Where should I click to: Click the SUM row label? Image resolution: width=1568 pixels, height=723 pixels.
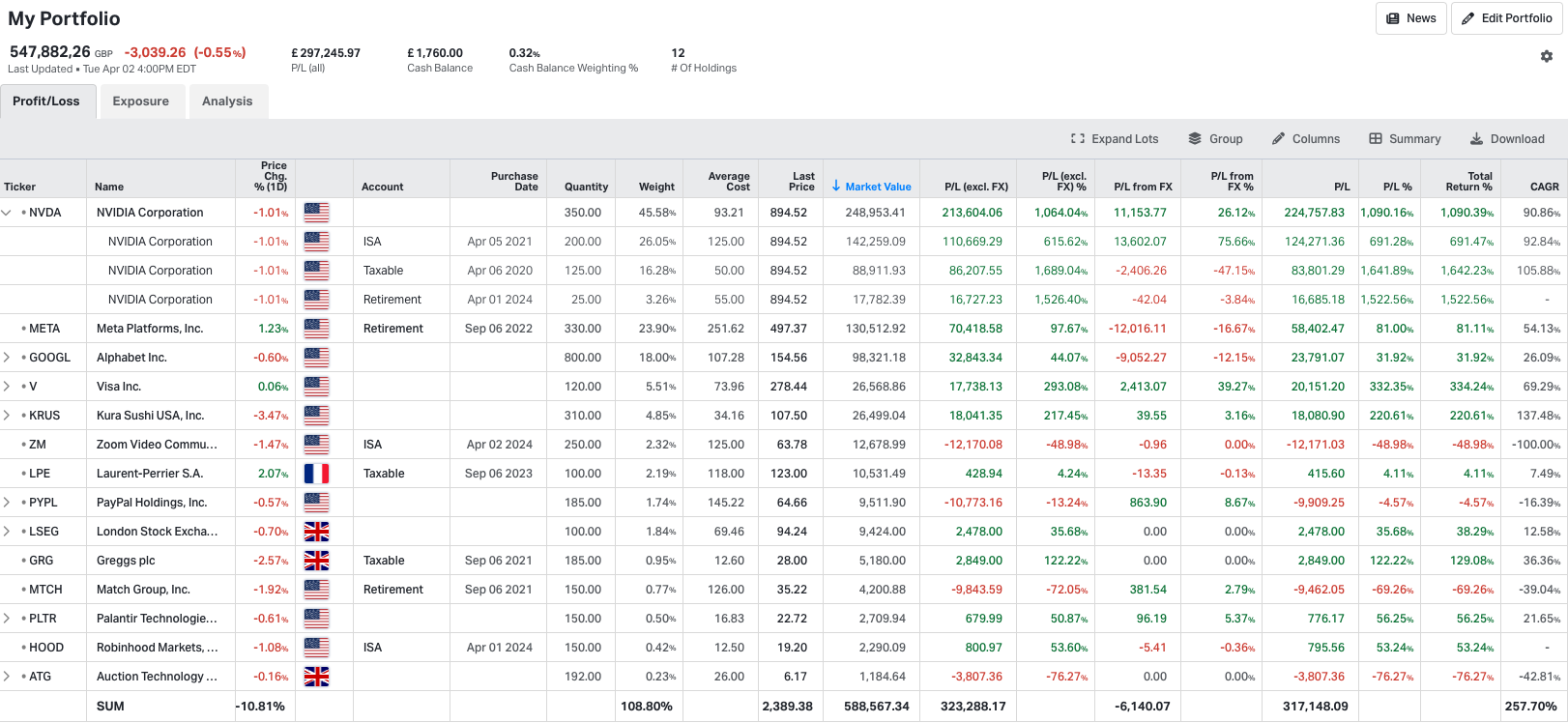(x=110, y=707)
